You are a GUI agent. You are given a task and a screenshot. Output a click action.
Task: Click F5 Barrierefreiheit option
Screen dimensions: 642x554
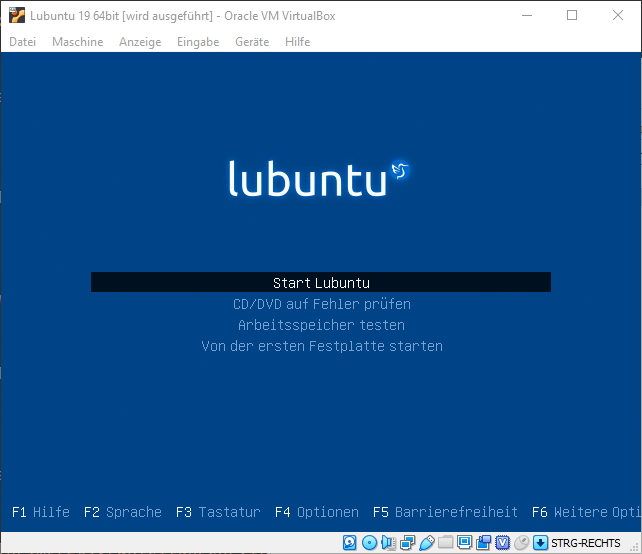(445, 512)
